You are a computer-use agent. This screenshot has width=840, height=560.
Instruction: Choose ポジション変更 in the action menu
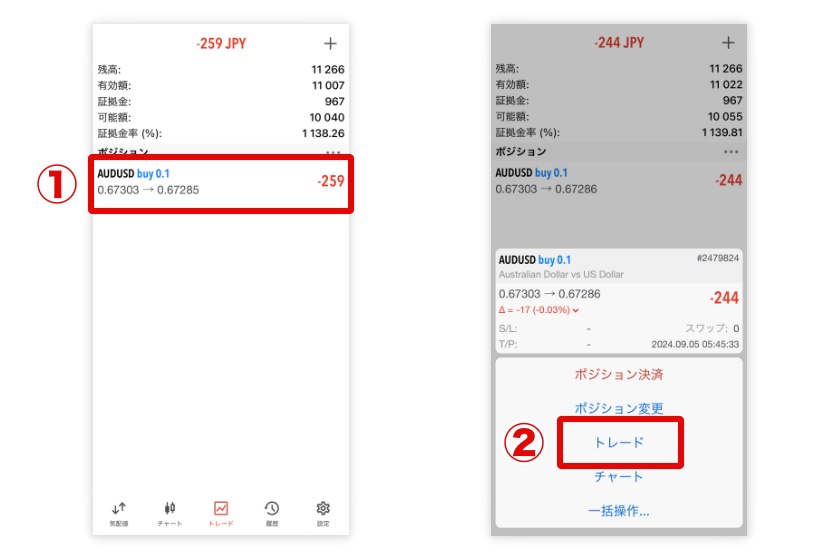[x=619, y=408]
